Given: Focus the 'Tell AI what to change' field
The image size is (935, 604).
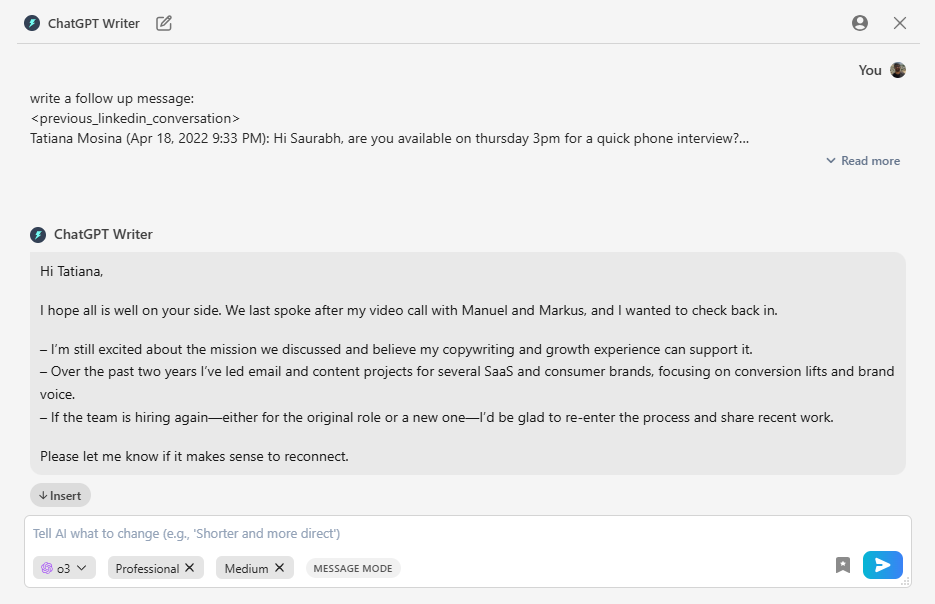Looking at the screenshot, I should [468, 534].
